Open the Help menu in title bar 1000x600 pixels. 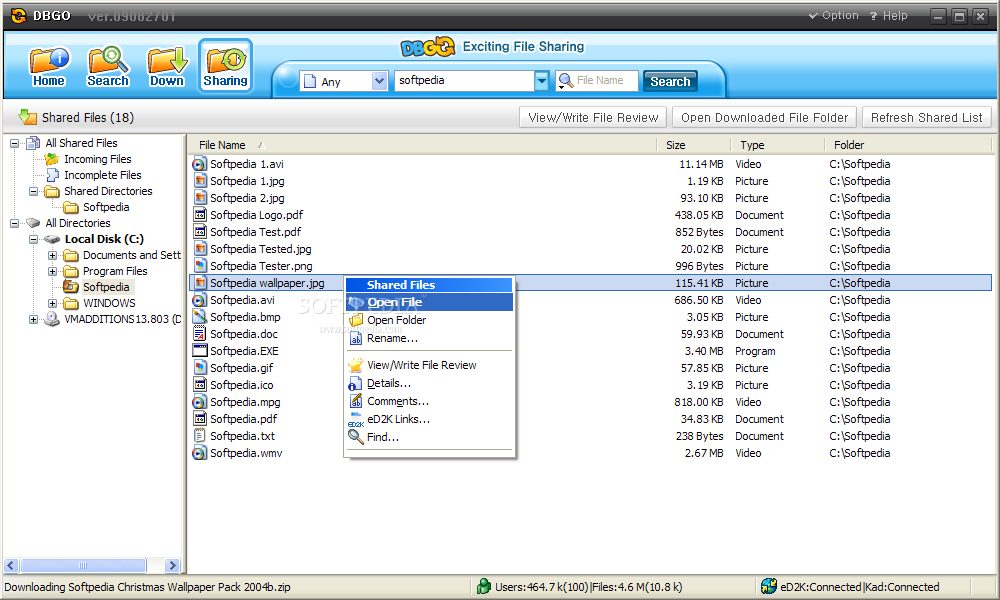pos(888,15)
